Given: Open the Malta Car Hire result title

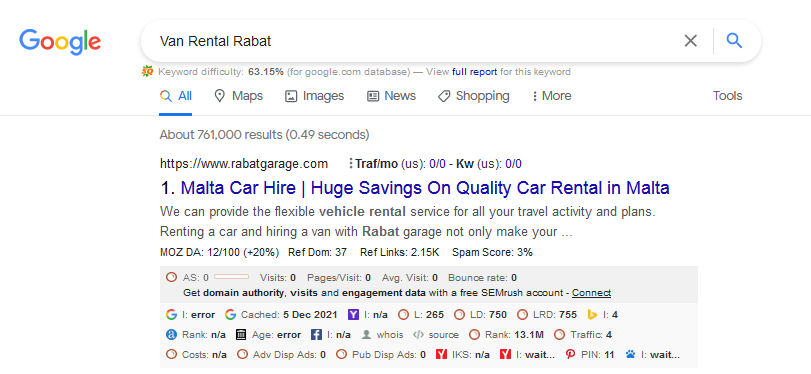Looking at the screenshot, I should click(425, 187).
